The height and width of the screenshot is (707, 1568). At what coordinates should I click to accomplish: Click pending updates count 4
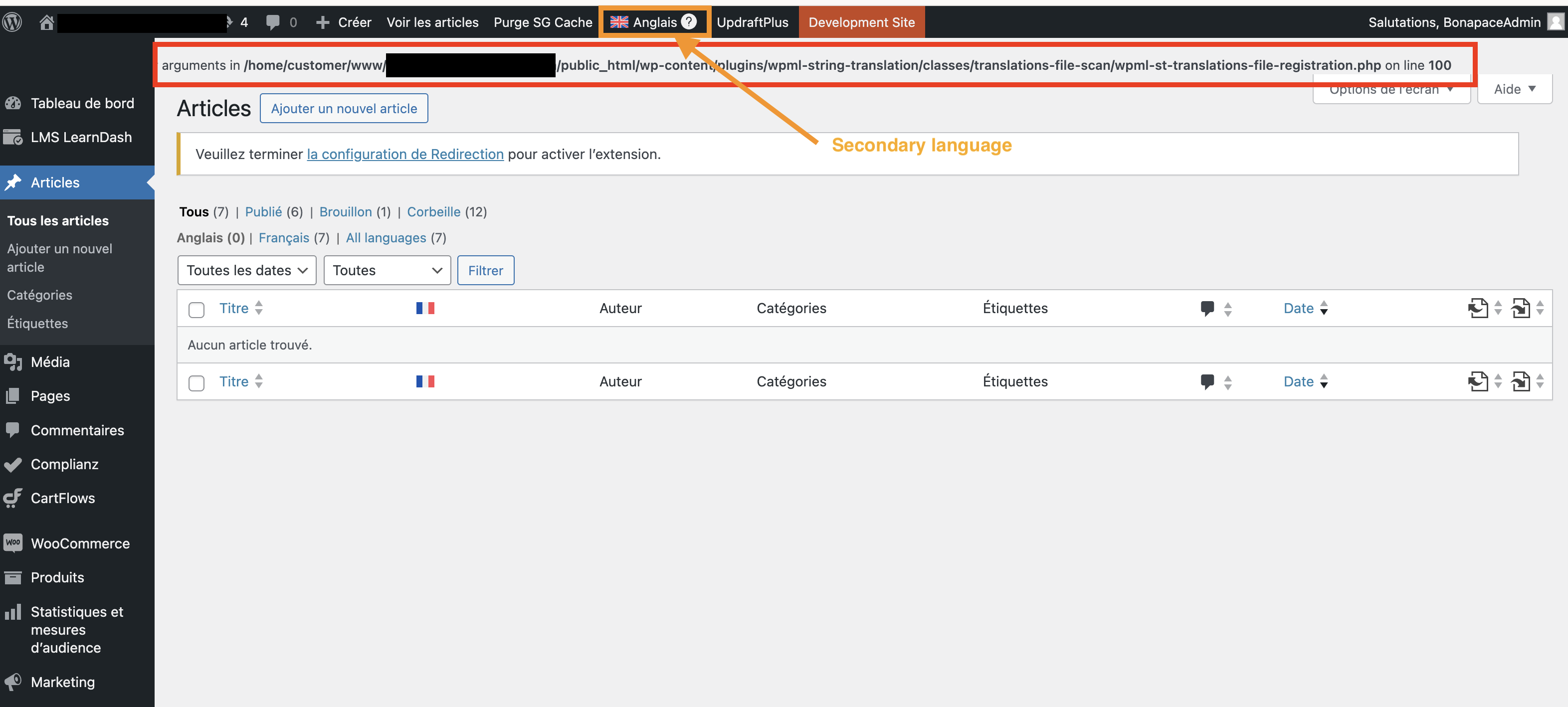244,22
